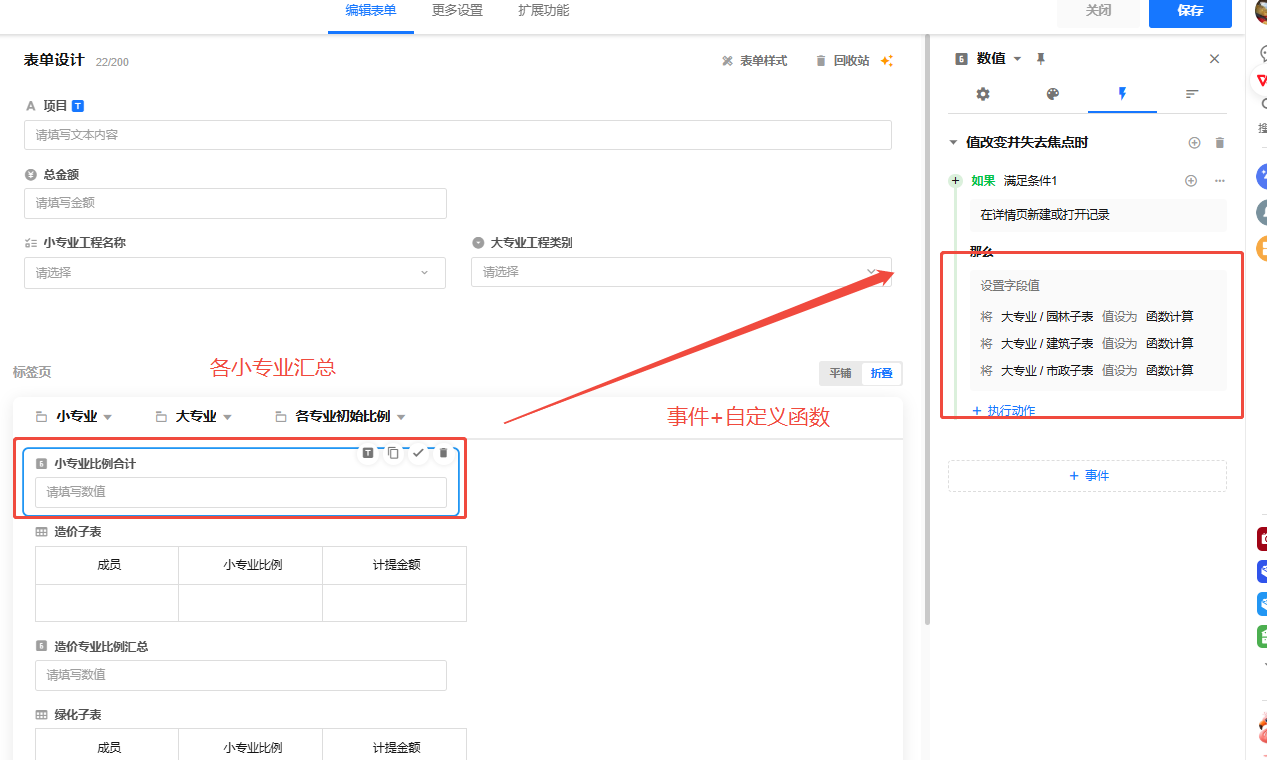The height and width of the screenshot is (760, 1267).
Task: Switch to the 更多设置 tab
Action: tap(457, 11)
